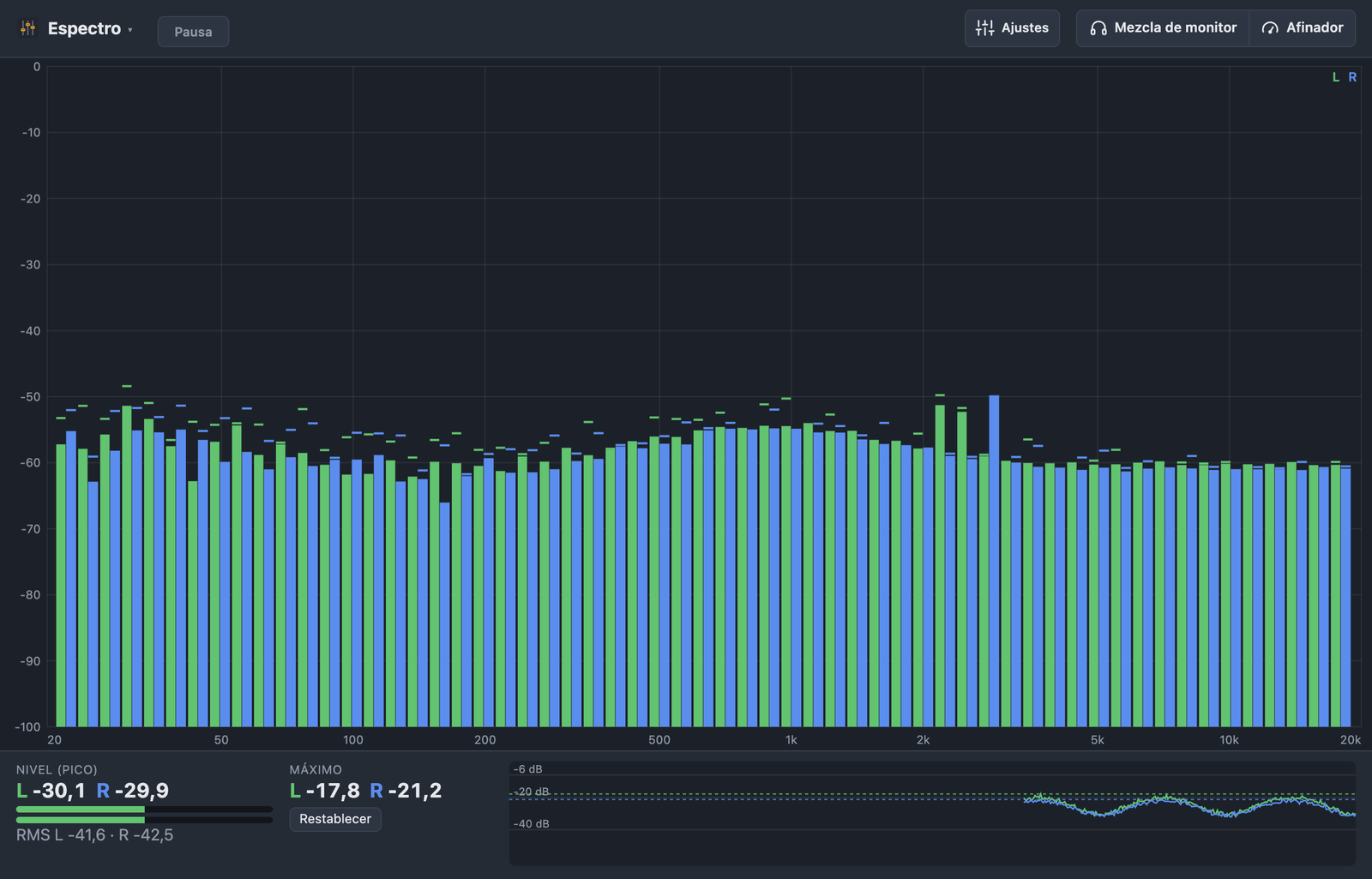Click the tall green bar near 2k
Viewport: 1372px width, 879px height.
940,566
